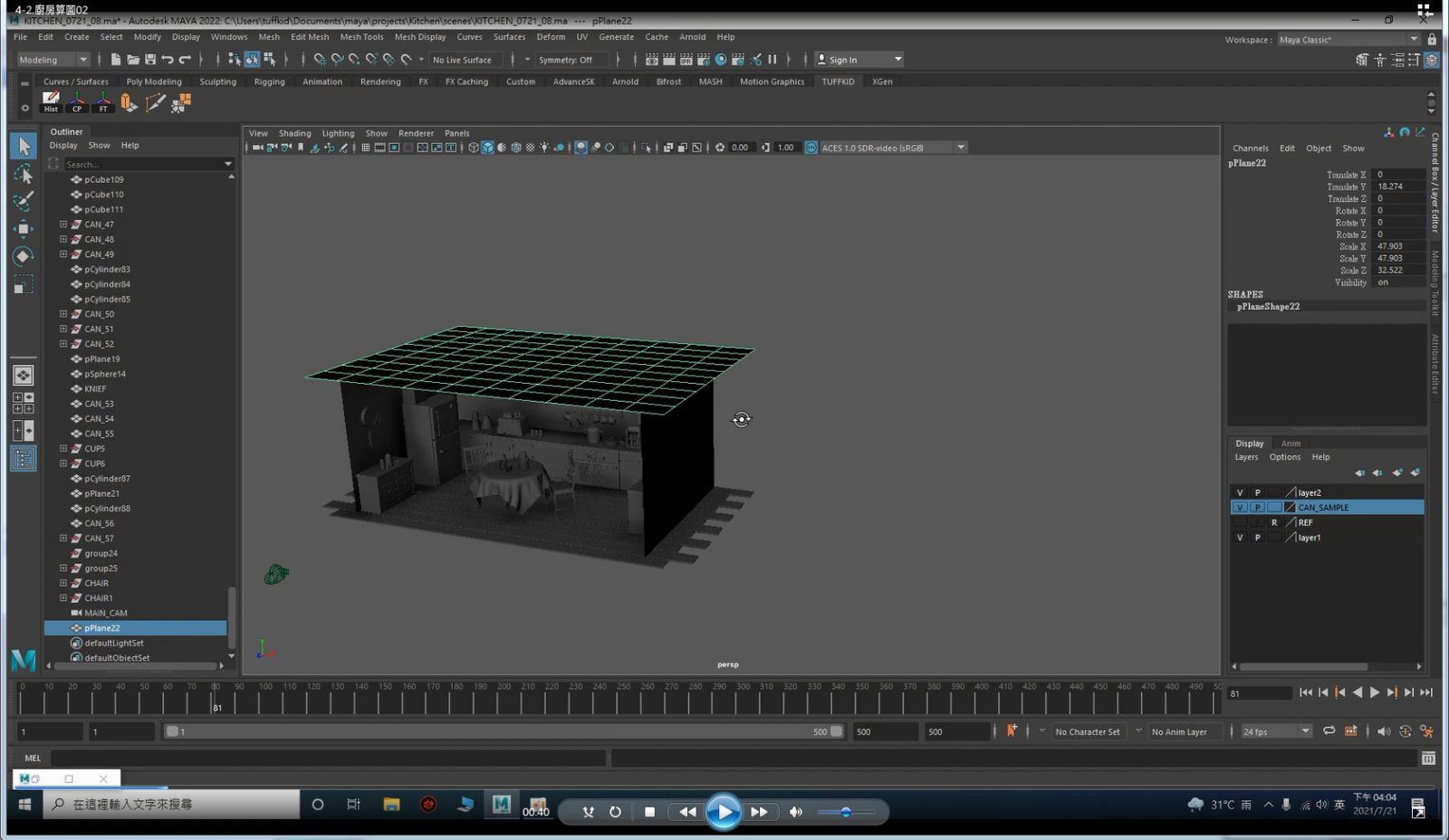
Task: Click the large blue Play button
Action: point(723,812)
